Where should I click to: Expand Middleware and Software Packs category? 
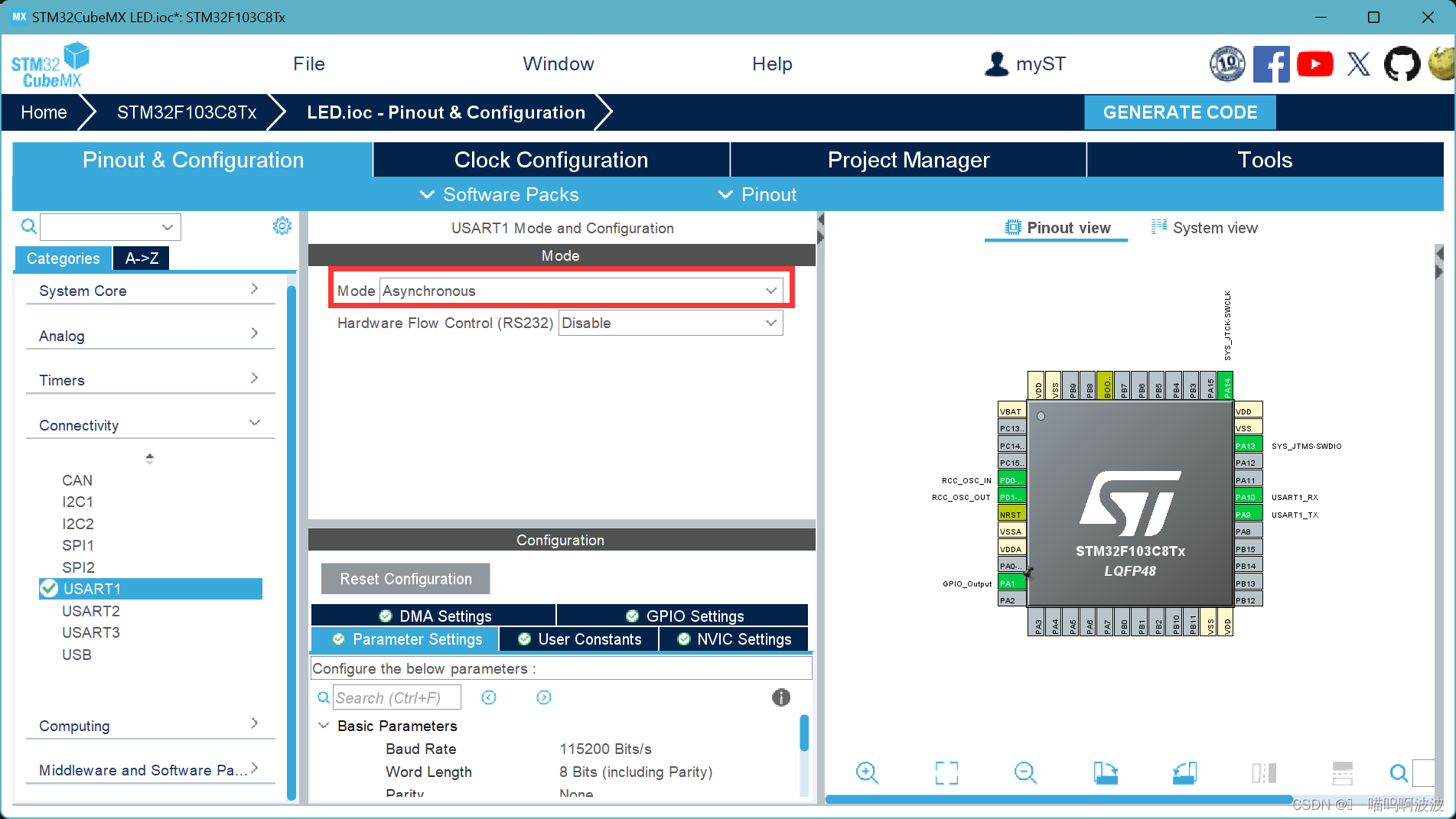pos(150,769)
